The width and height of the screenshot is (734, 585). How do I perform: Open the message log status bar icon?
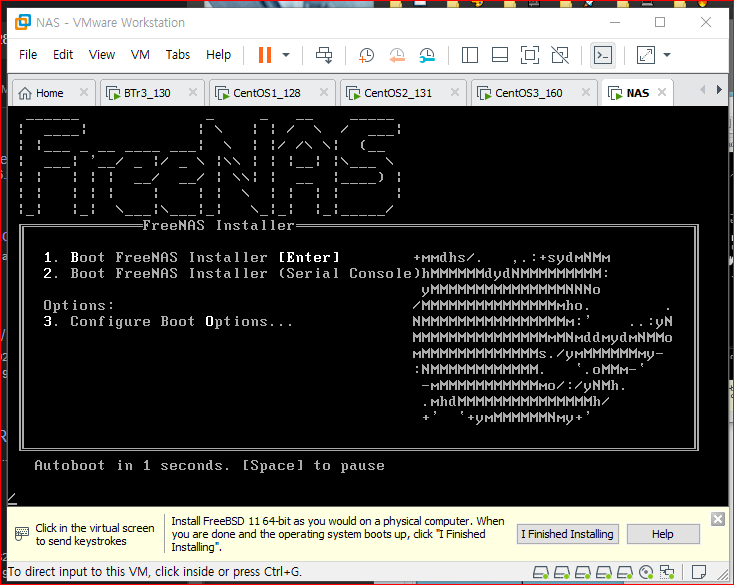(x=699, y=572)
